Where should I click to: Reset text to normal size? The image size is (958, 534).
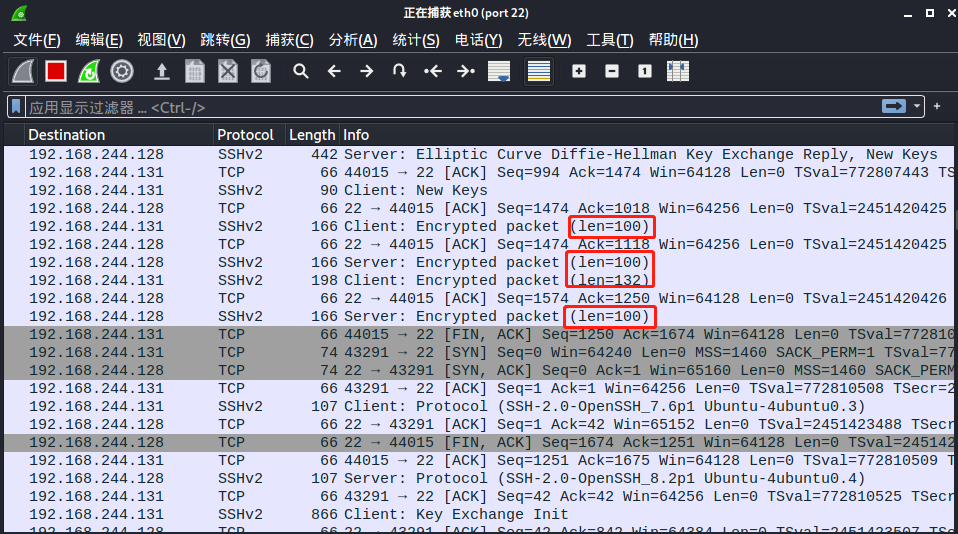pyautogui.click(x=645, y=71)
